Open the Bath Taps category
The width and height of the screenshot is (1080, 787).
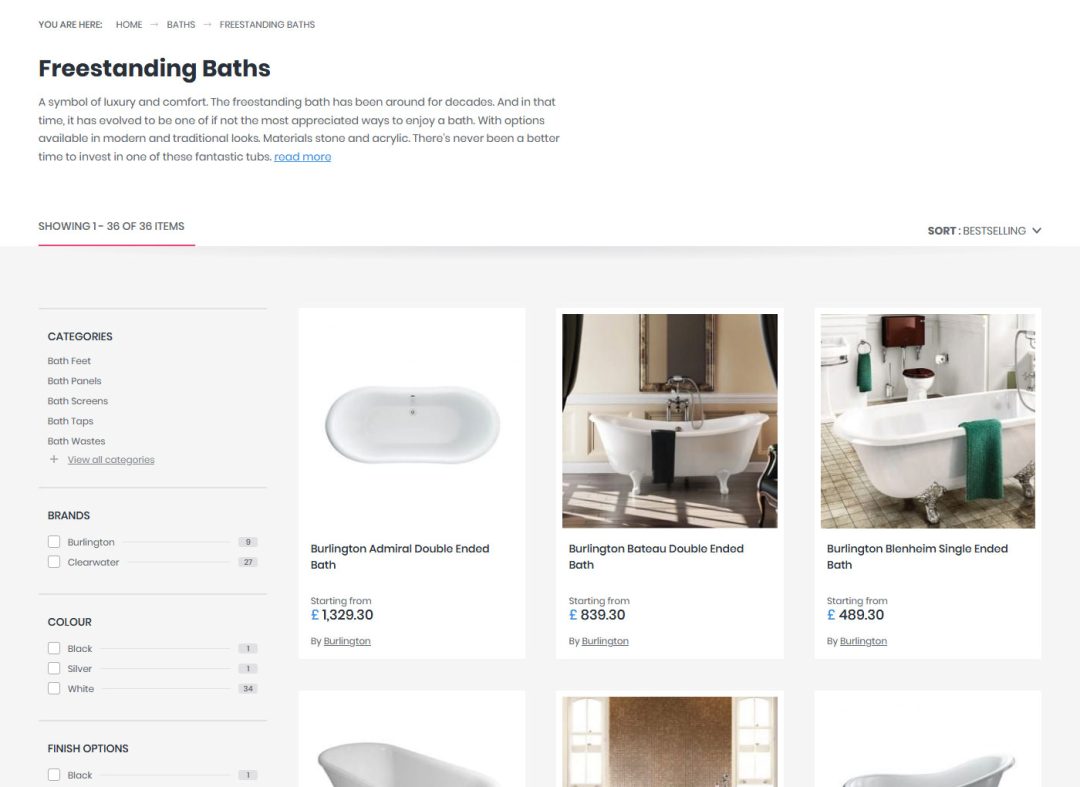[70, 421]
